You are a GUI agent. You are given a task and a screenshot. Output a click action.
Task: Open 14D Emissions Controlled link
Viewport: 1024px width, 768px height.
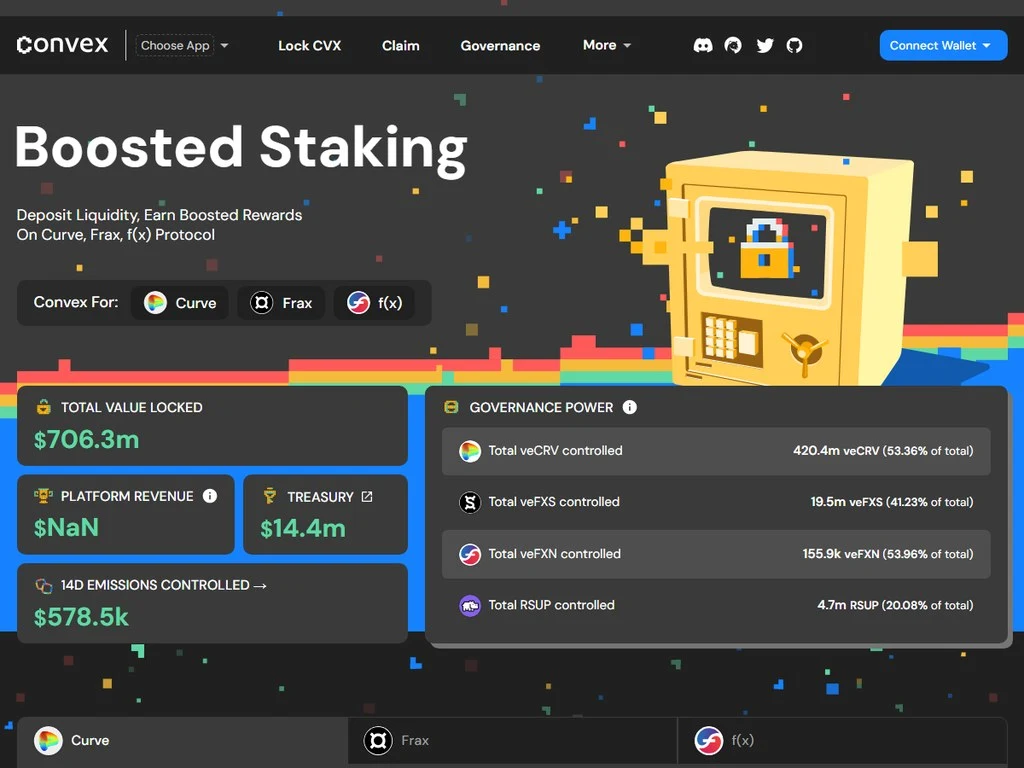coord(163,585)
